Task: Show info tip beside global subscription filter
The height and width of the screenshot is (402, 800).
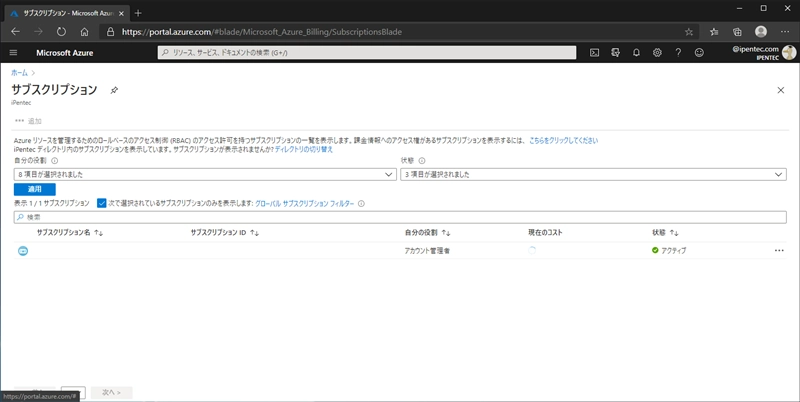Action: [x=361, y=204]
